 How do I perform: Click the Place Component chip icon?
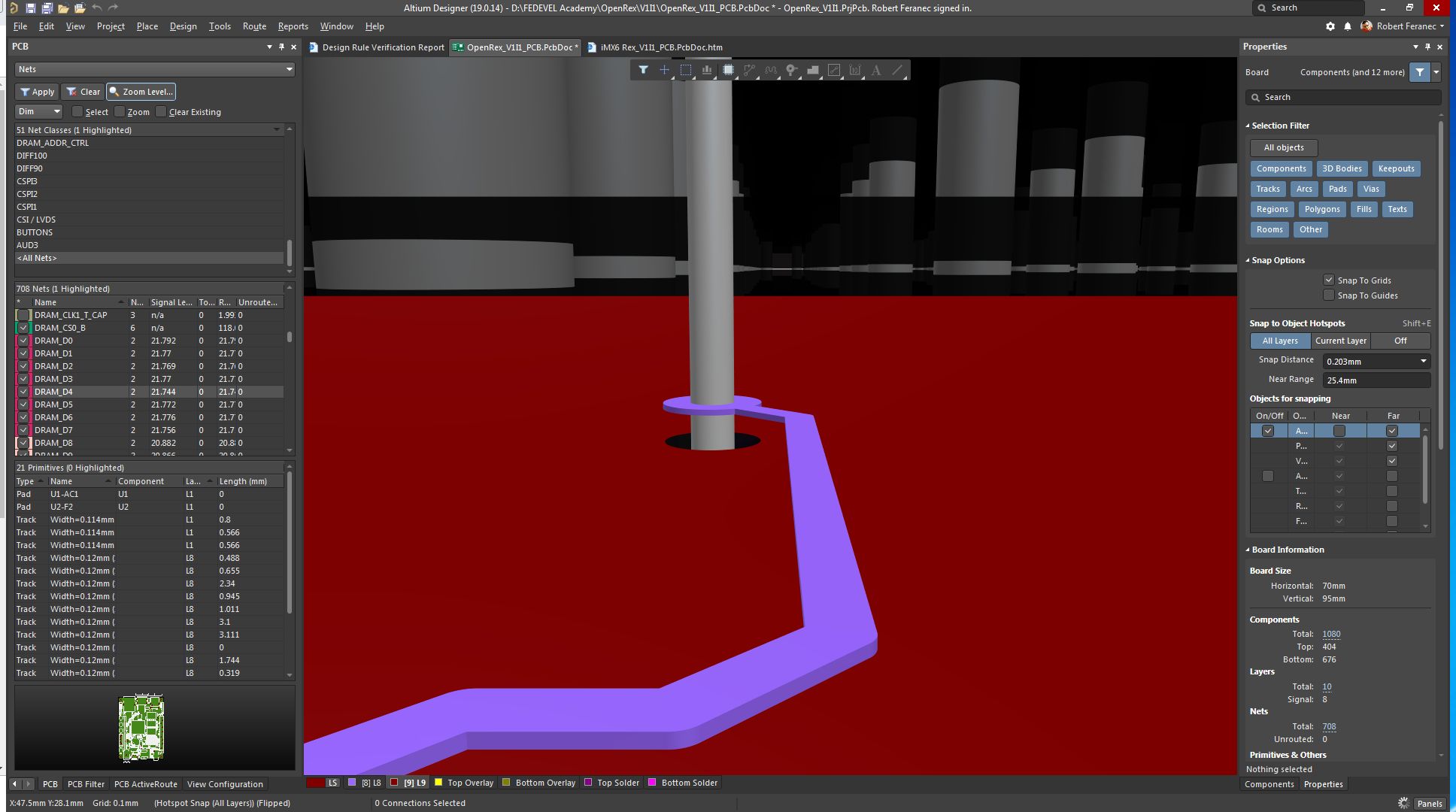728,70
